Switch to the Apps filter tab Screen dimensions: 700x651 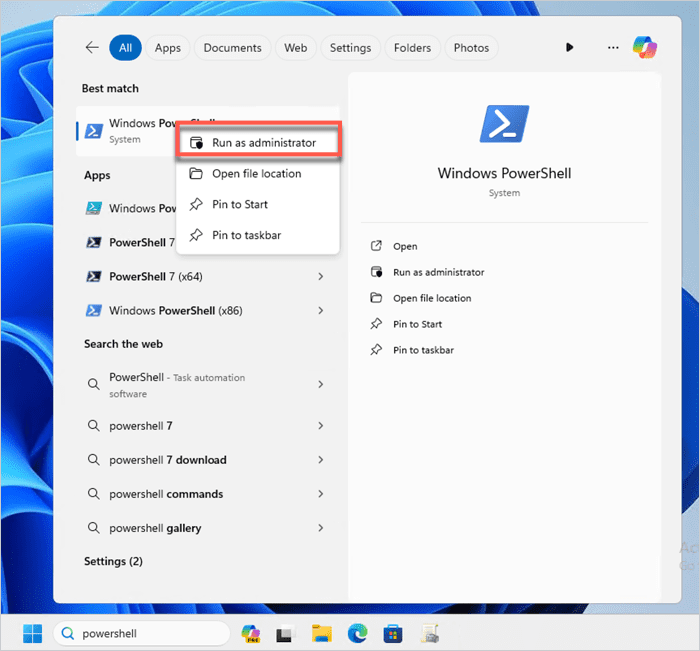[x=168, y=48]
